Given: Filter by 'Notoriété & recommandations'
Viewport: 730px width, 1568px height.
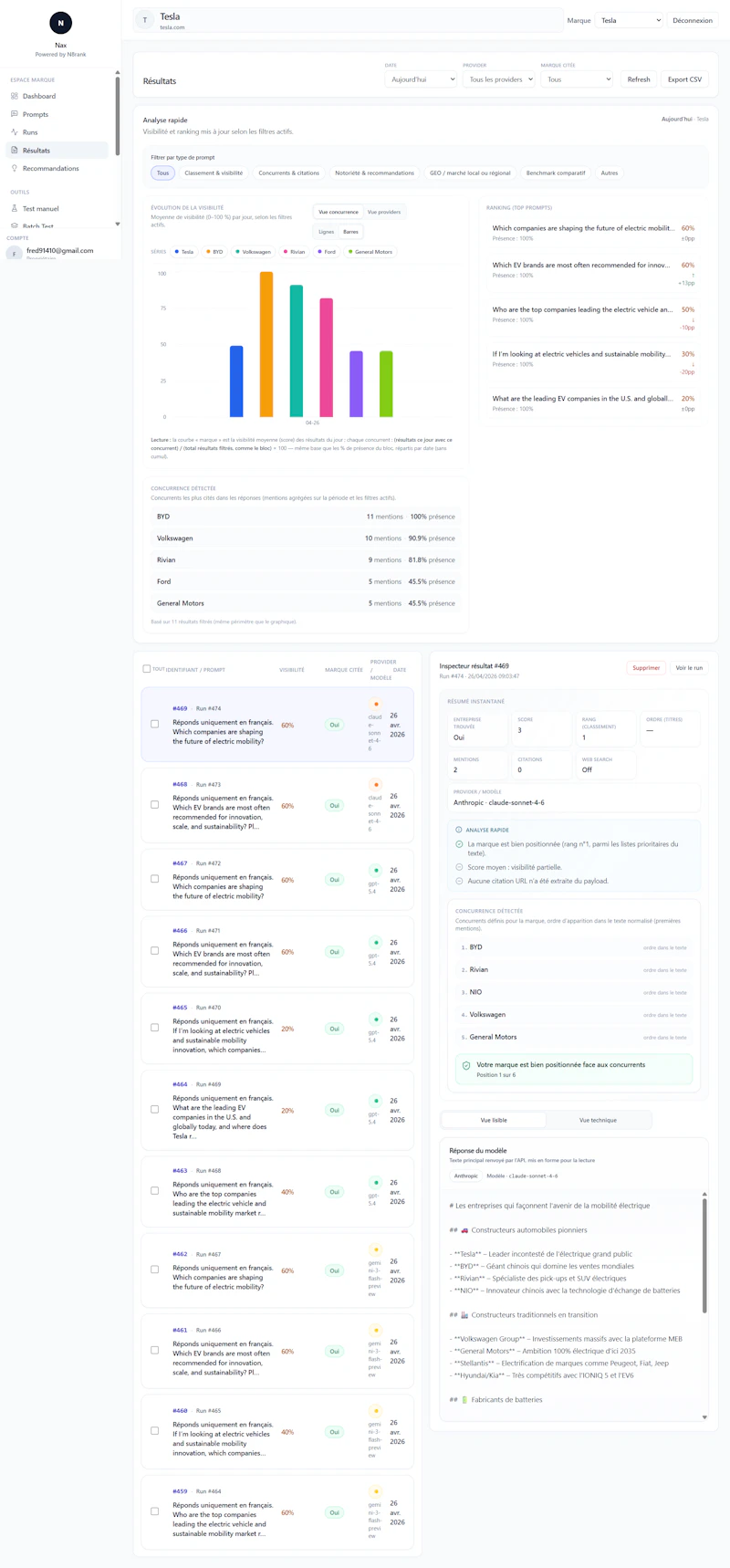Looking at the screenshot, I should (374, 172).
